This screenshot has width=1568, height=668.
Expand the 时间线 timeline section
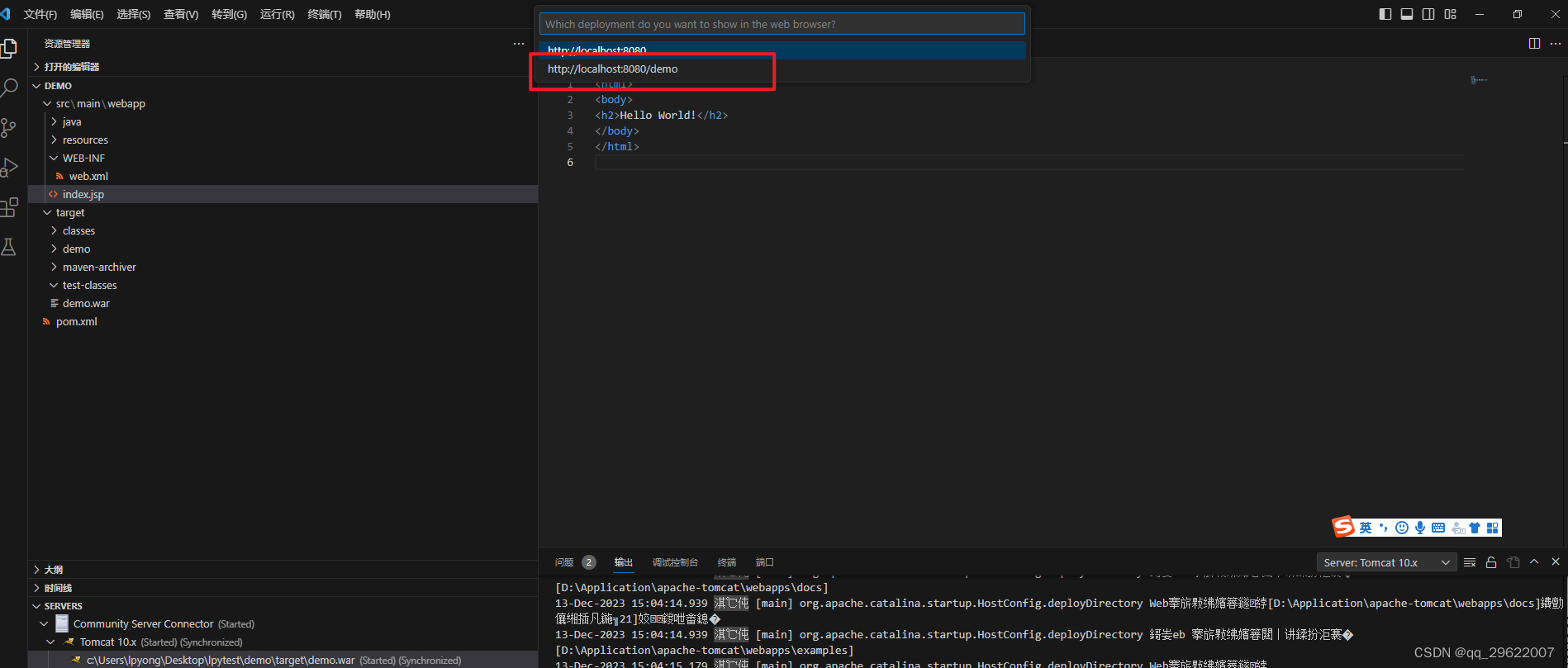283,588
